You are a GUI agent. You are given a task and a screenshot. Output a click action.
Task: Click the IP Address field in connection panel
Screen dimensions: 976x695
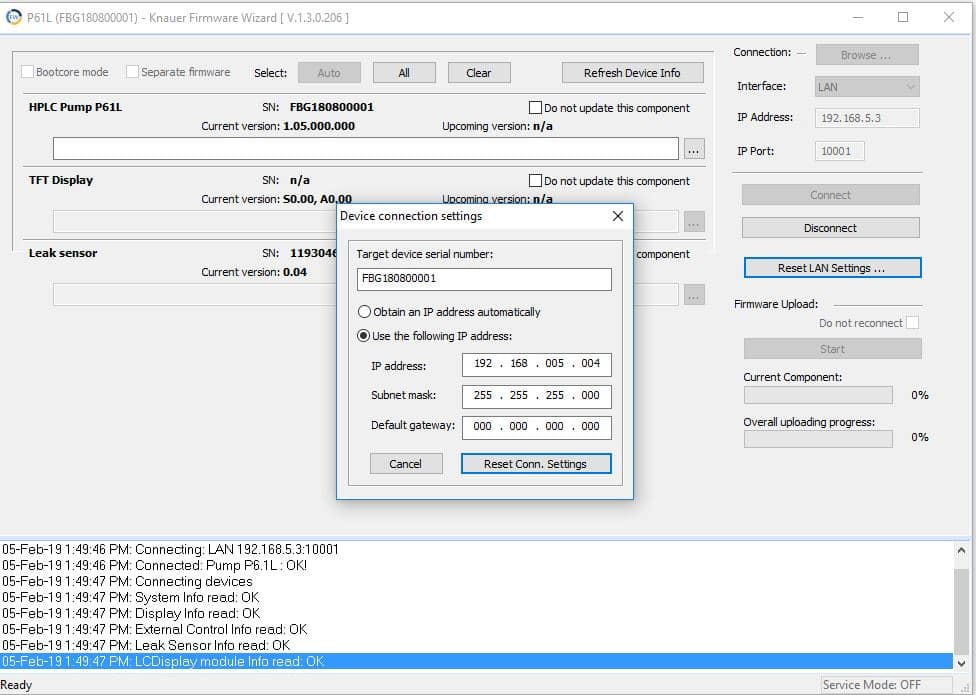pyautogui.click(x=867, y=118)
